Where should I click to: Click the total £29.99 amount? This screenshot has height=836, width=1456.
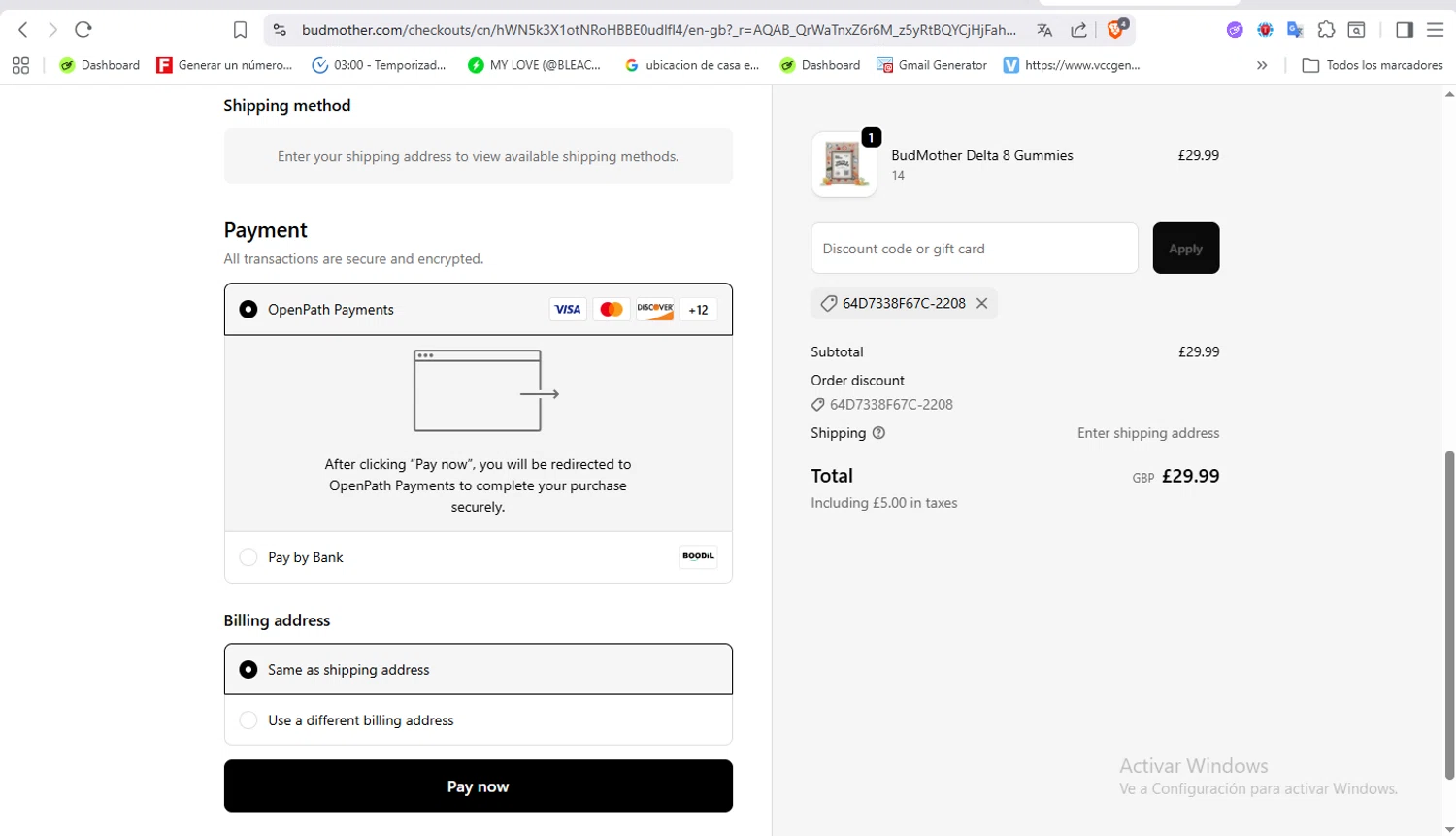(x=1191, y=476)
